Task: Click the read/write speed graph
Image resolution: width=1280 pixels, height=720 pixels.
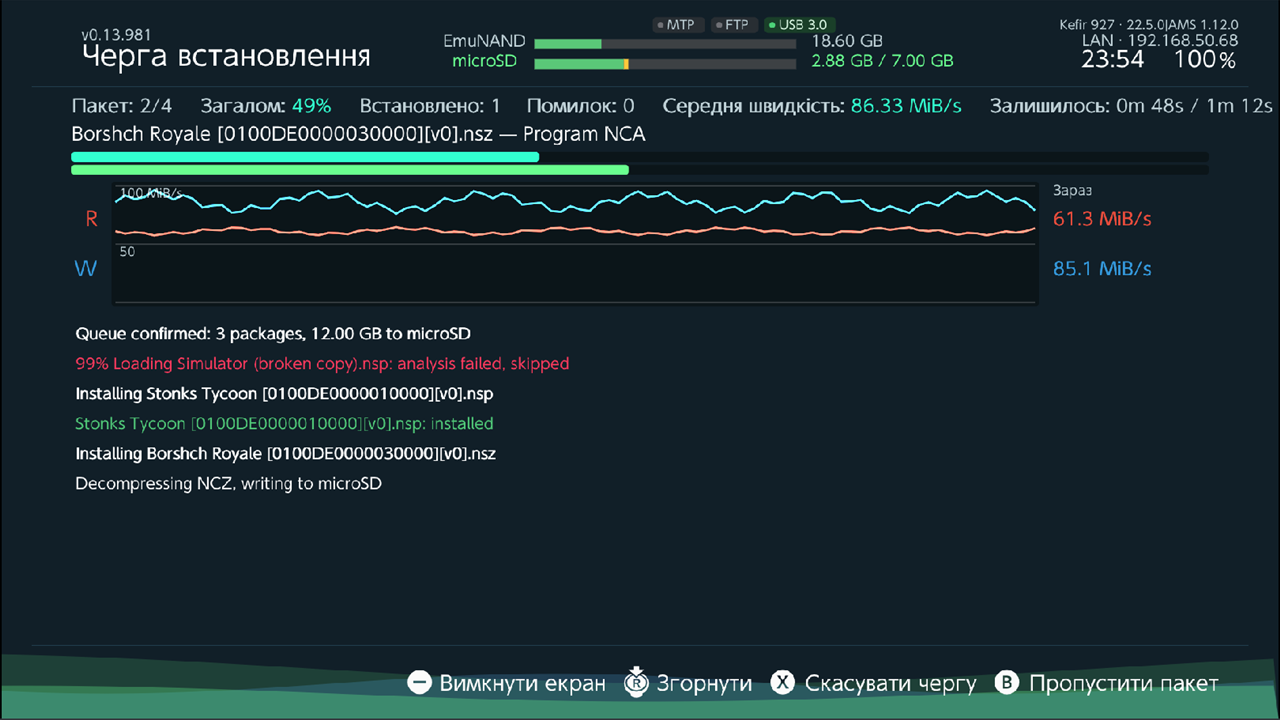Action: (x=575, y=243)
